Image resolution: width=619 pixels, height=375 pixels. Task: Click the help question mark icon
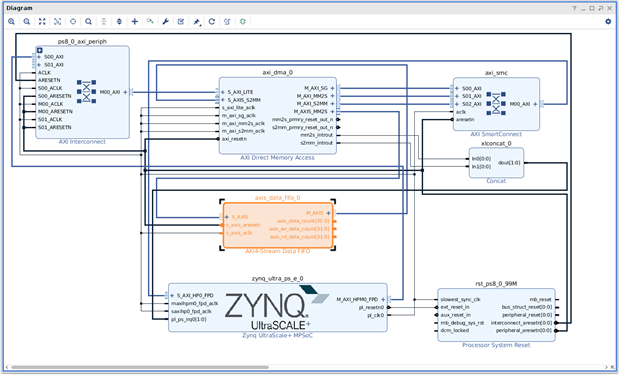[x=574, y=8]
